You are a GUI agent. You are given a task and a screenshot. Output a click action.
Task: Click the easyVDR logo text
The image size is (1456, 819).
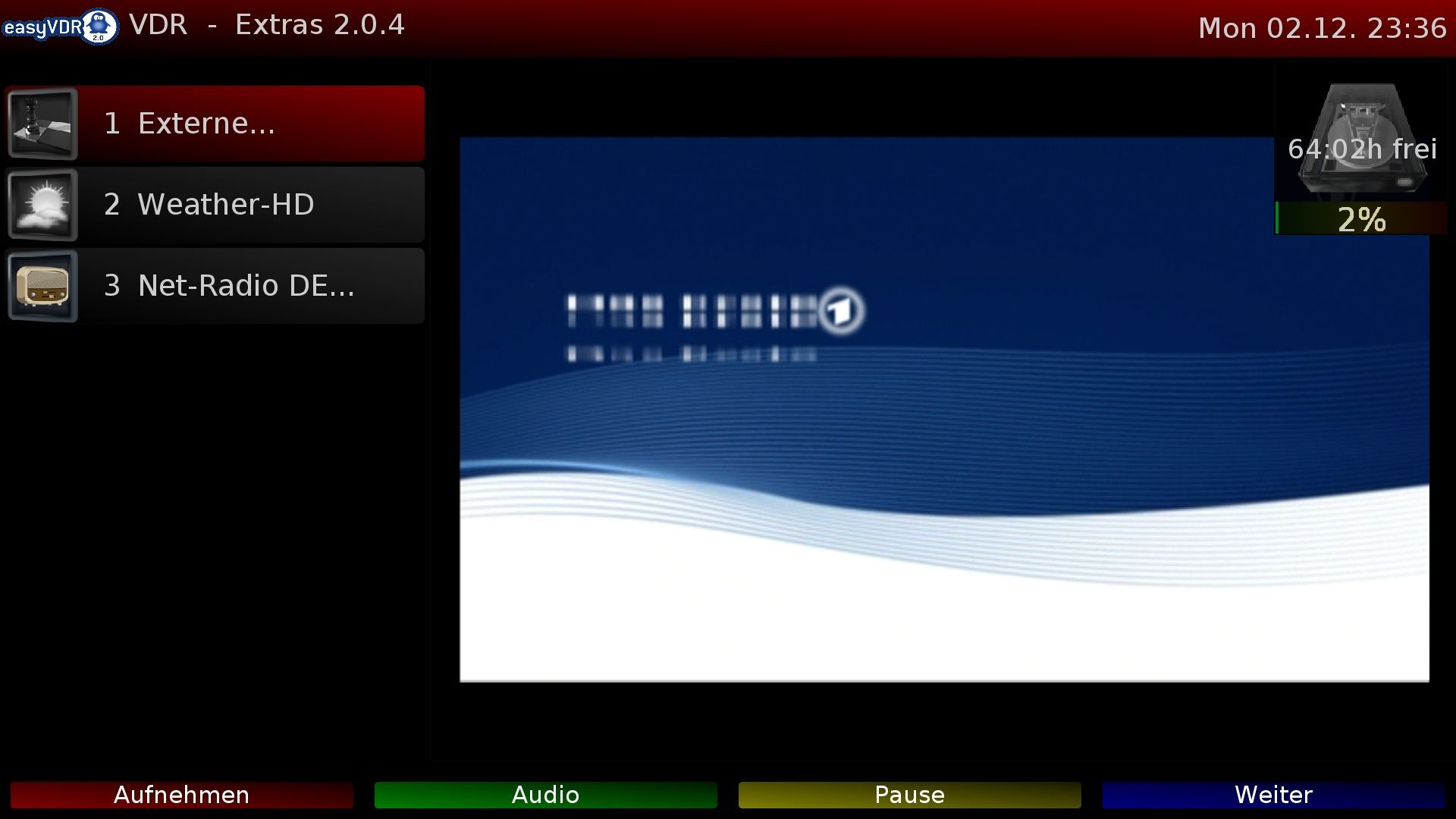42,28
